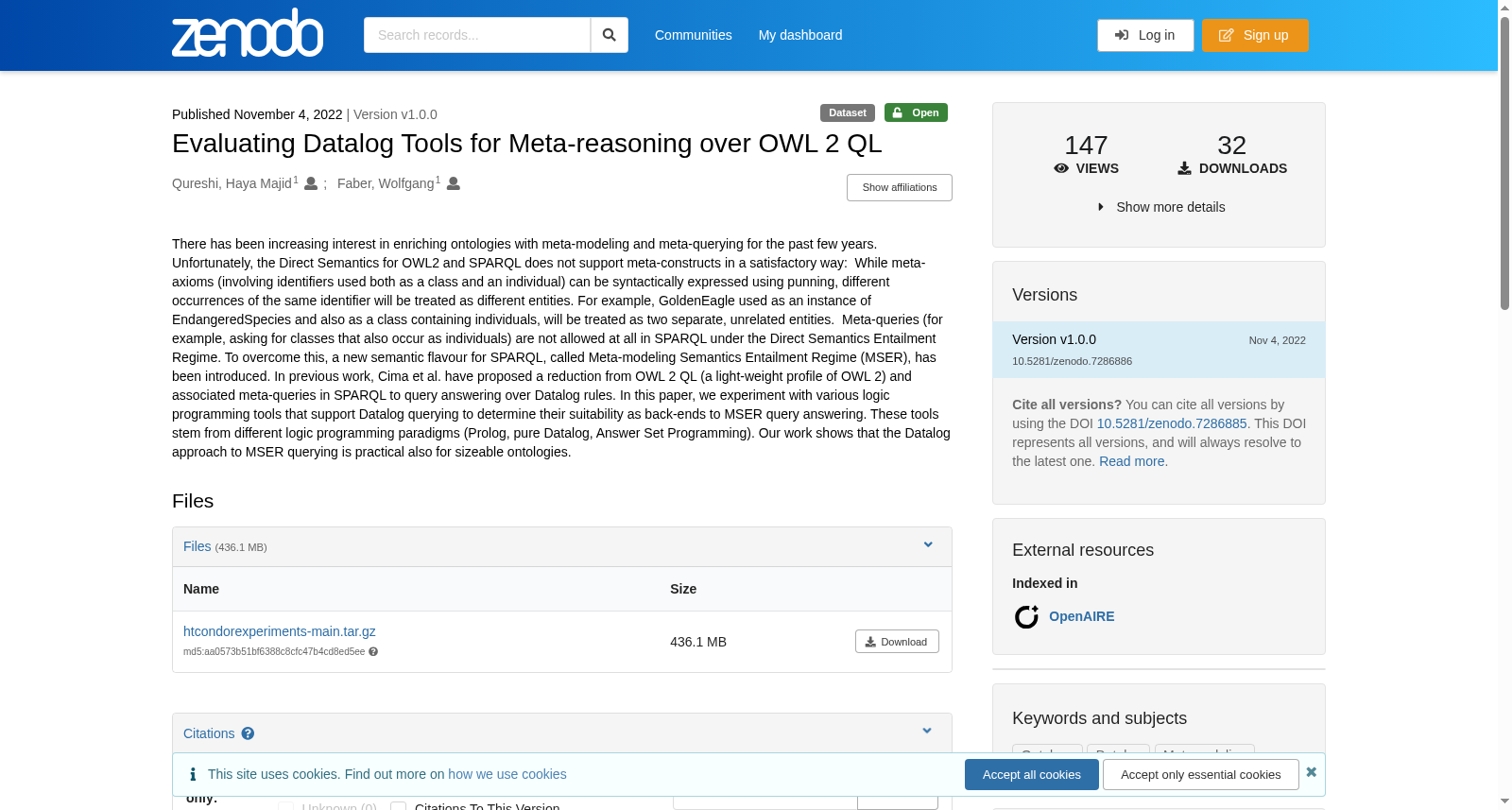Click author name Qureshi, Haya Majid
1512x810 pixels.
click(232, 183)
